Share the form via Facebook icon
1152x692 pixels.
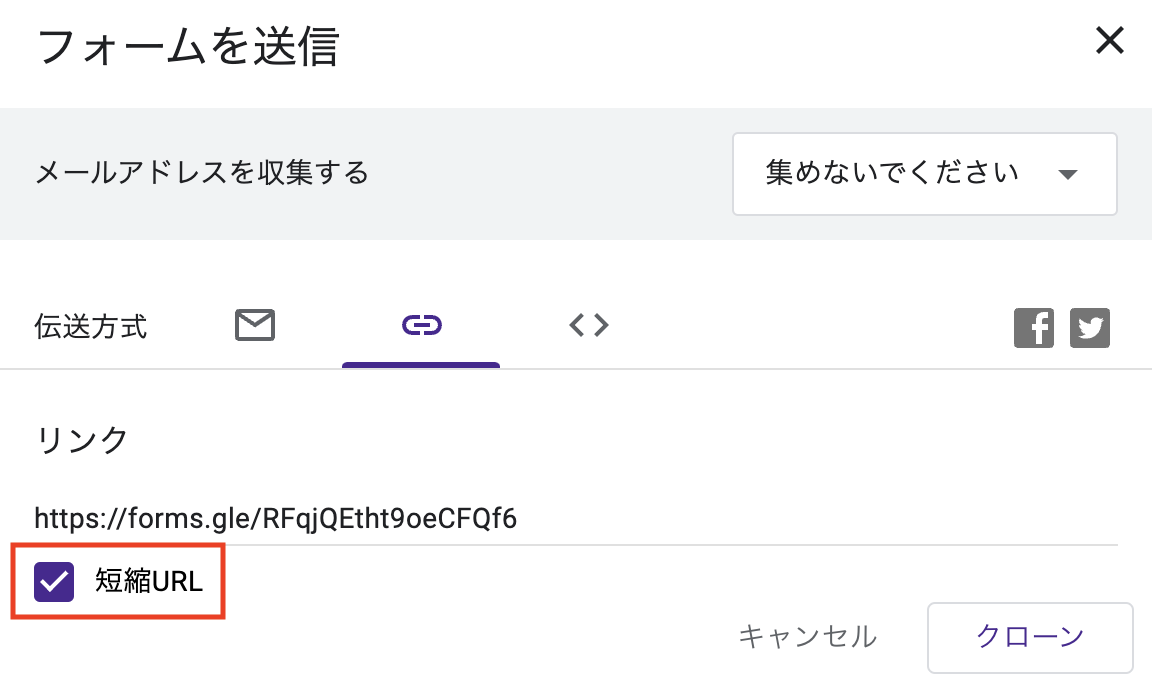click(x=1034, y=328)
